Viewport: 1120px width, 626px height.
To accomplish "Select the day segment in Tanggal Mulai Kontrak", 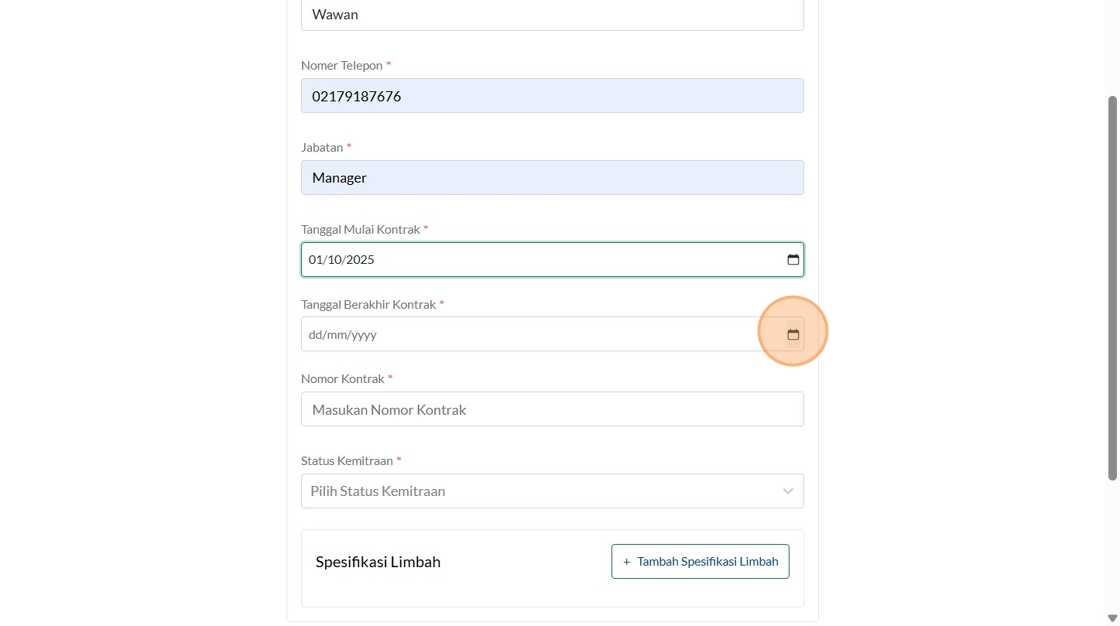I will [315, 260].
